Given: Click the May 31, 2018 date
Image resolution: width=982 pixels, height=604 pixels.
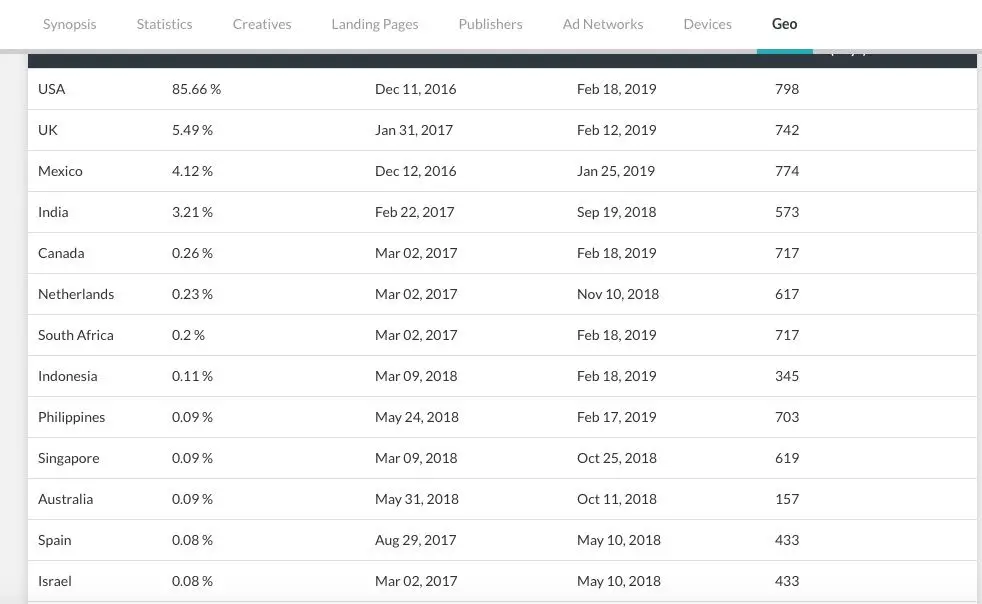Looking at the screenshot, I should [416, 499].
